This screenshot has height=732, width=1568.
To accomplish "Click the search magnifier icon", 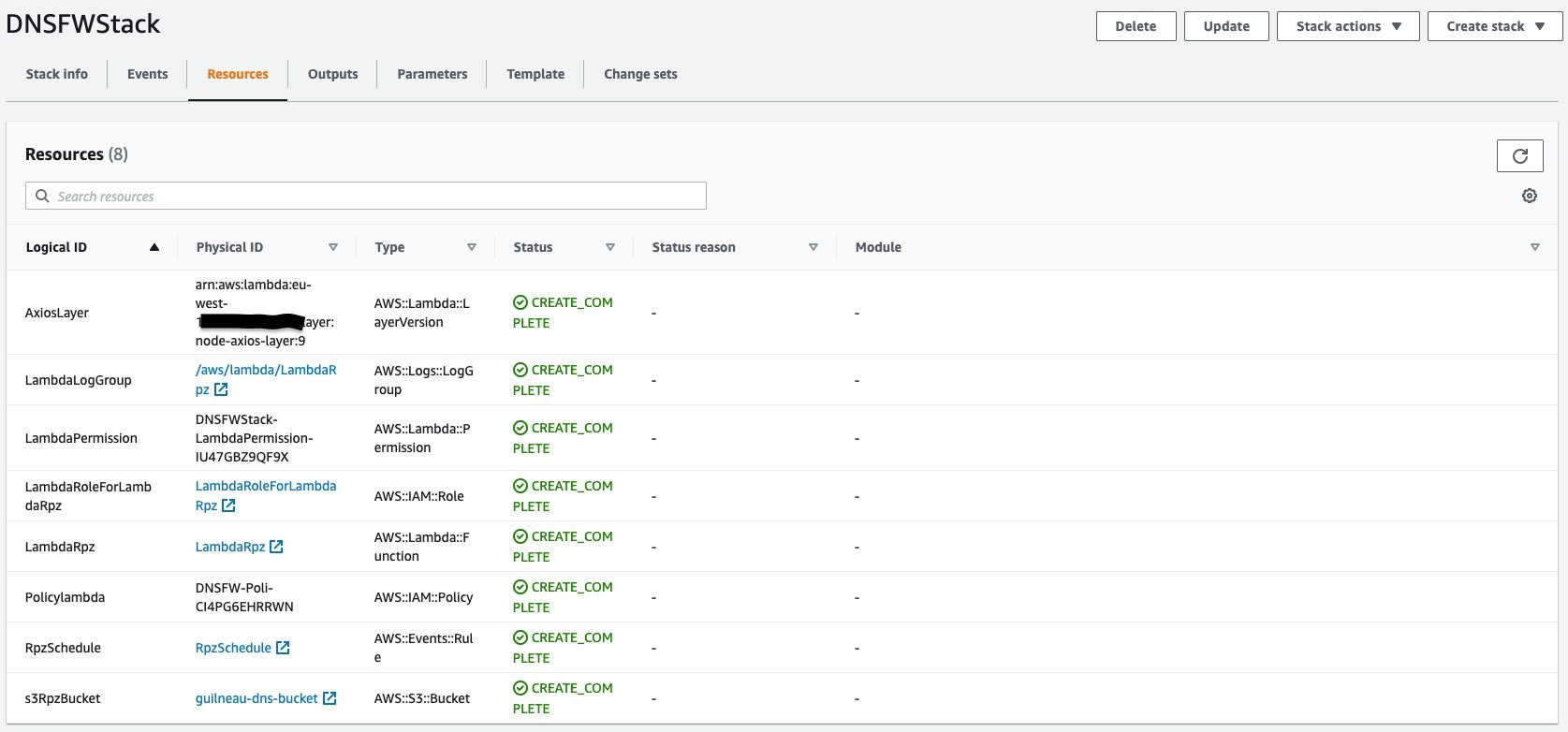I will pos(42,196).
